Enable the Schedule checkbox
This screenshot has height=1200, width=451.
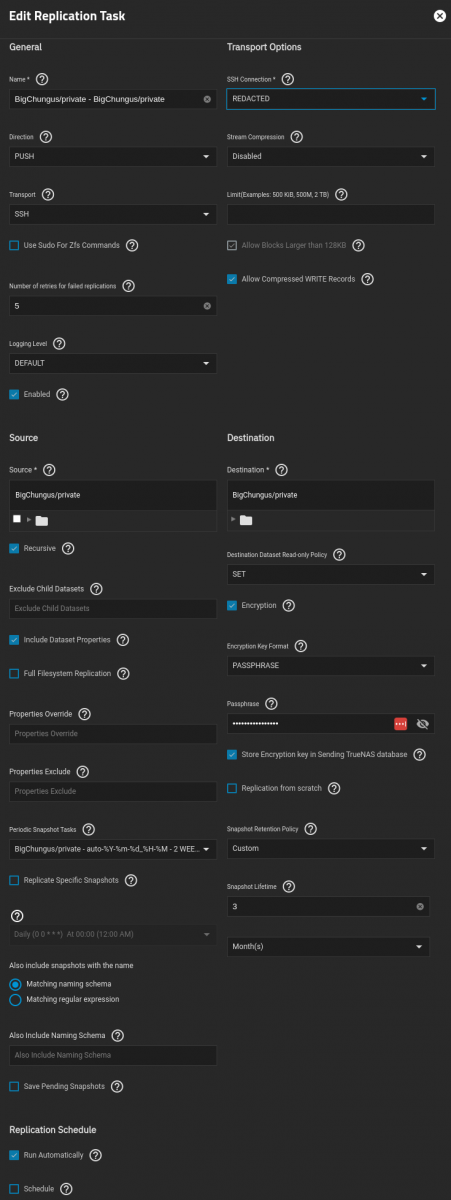[x=14, y=1189]
